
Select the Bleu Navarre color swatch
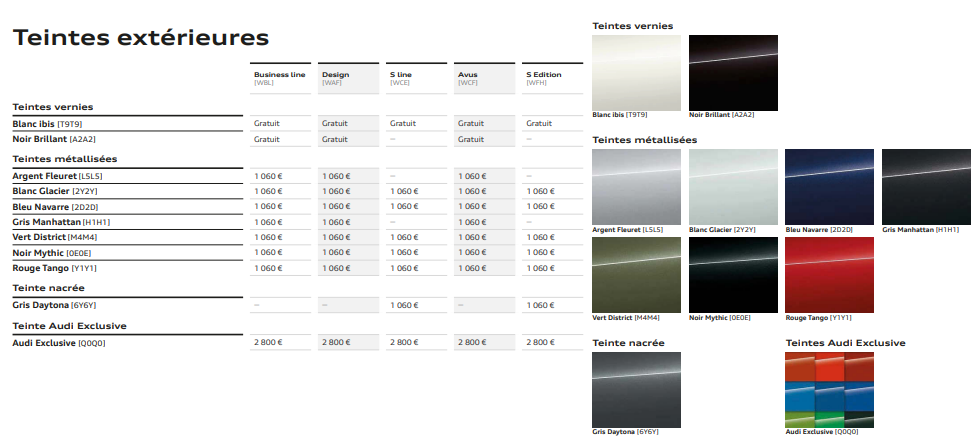pos(829,187)
